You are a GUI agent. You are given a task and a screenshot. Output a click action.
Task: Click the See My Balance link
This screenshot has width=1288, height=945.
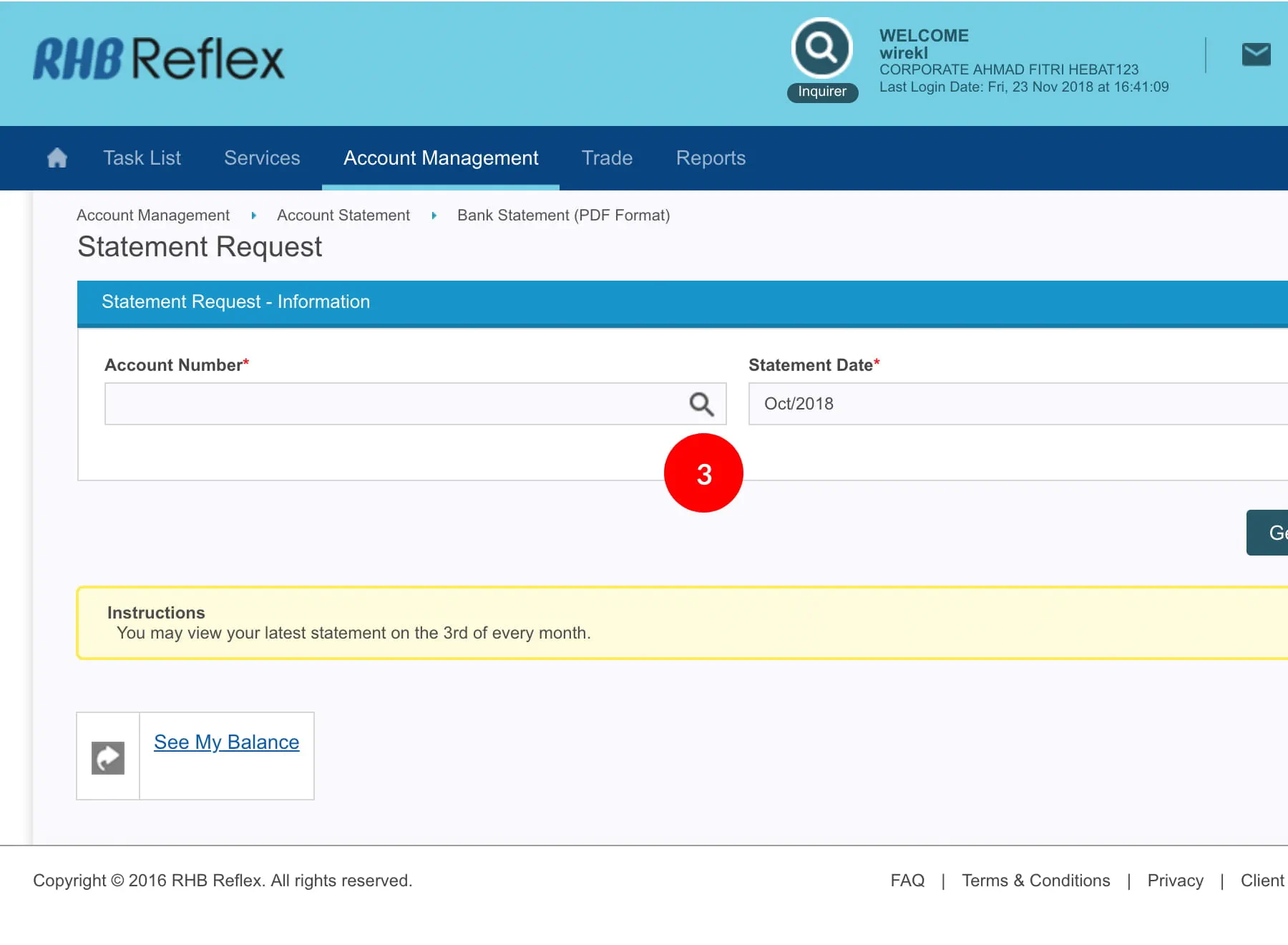tap(226, 742)
